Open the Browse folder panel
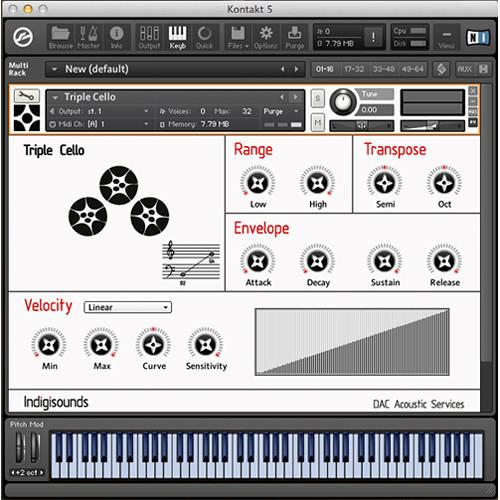Image resolution: width=500 pixels, height=500 pixels. click(61, 37)
